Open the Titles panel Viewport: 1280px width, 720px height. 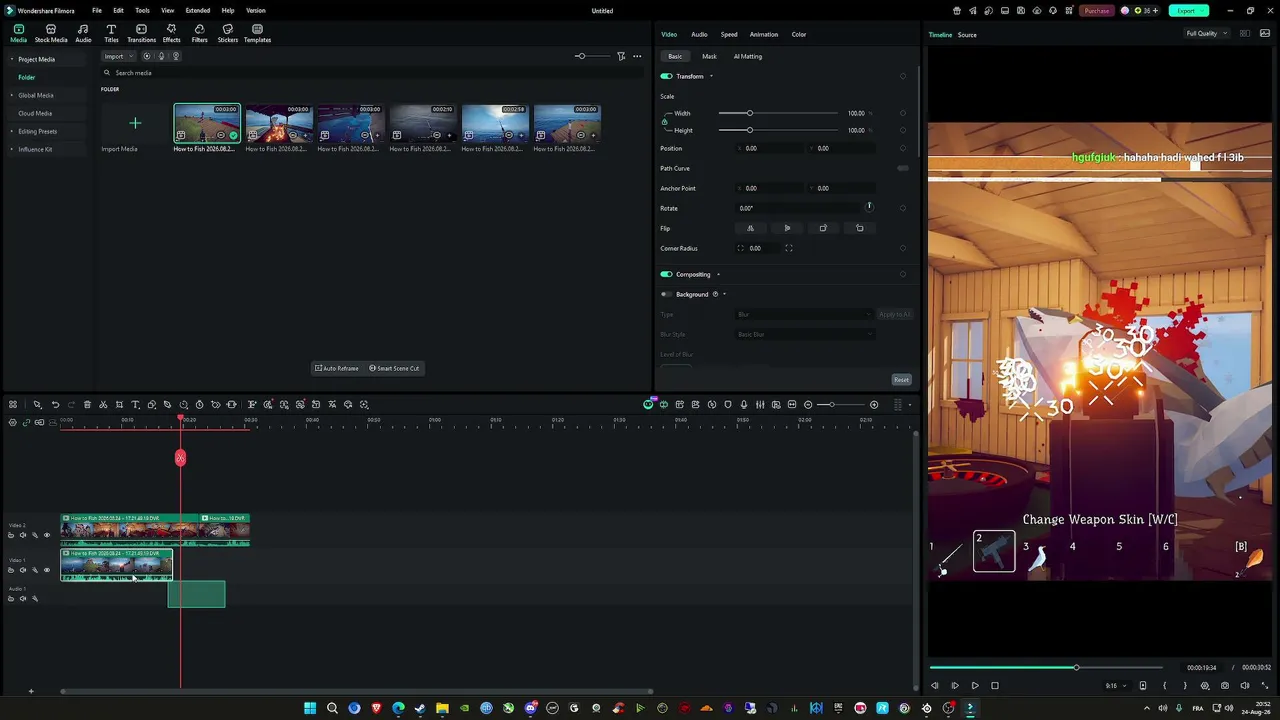[x=111, y=34]
